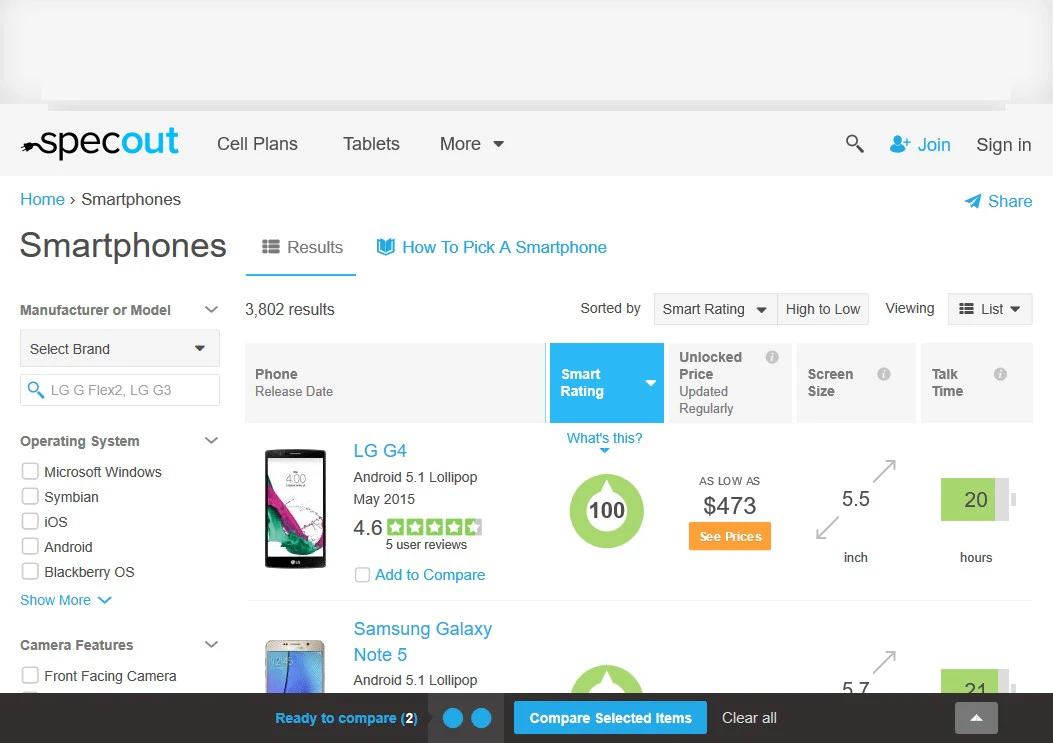Viewport: 1053px width, 743px height.
Task: Check the Symbian checkbox
Action: pos(30,496)
